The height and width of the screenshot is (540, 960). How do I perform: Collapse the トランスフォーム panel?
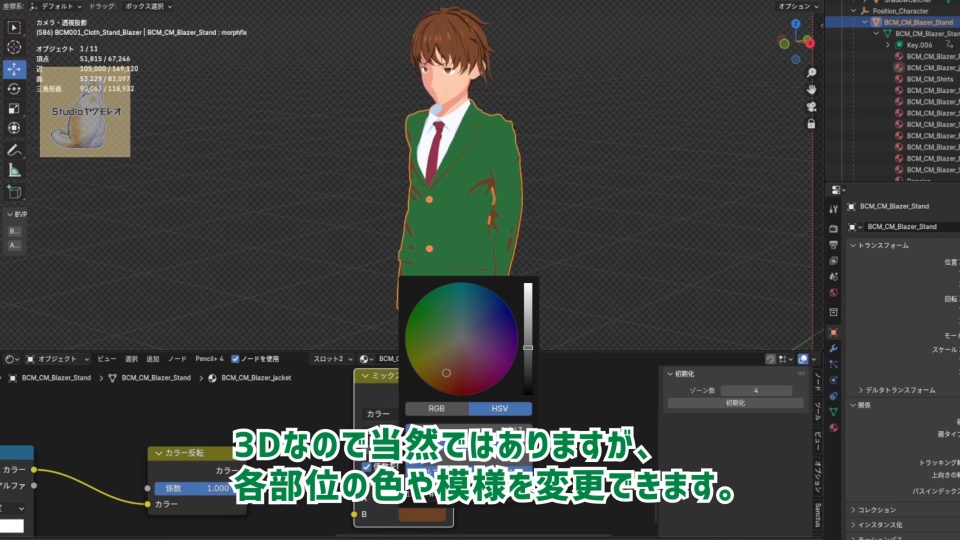(853, 246)
